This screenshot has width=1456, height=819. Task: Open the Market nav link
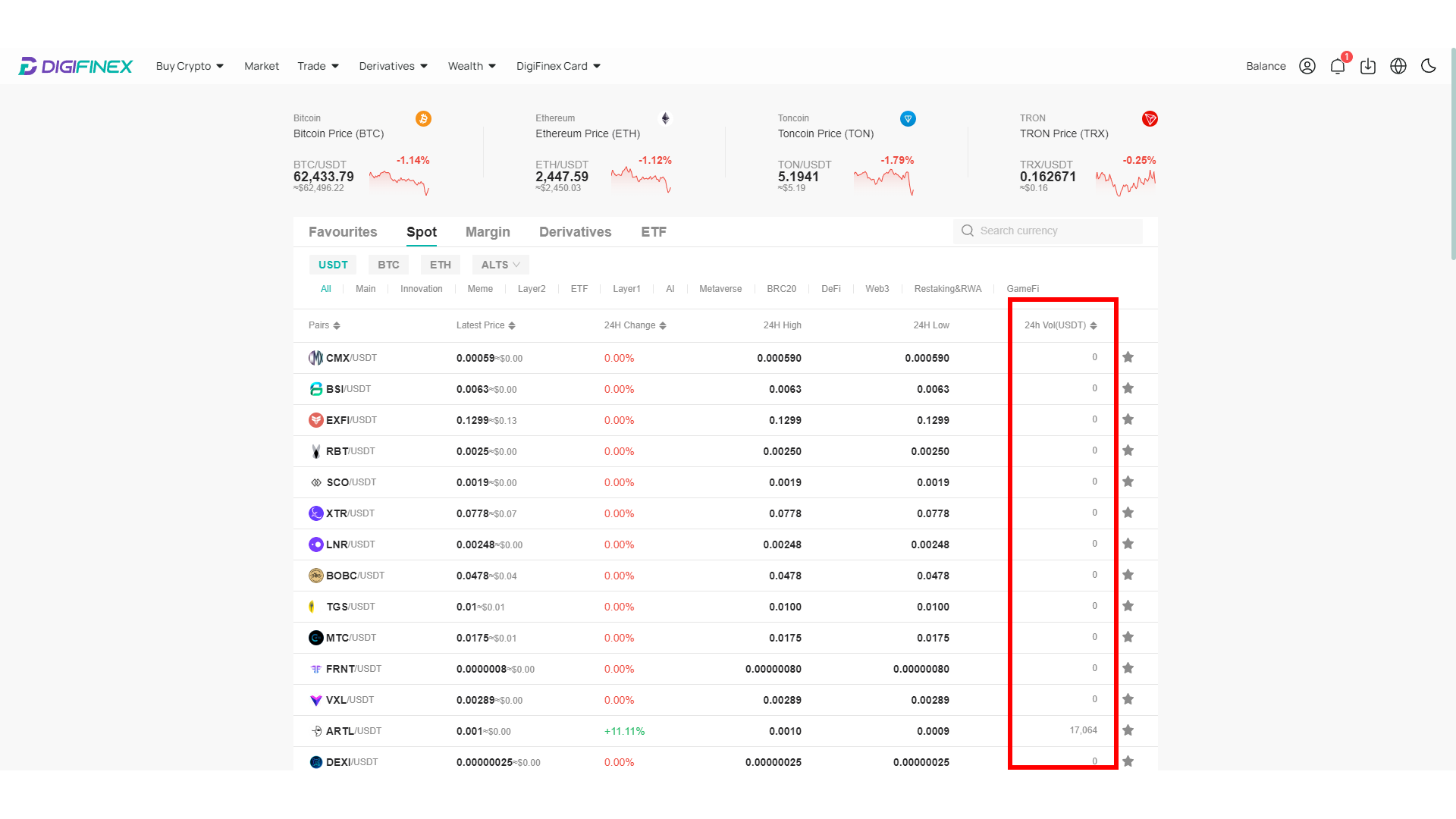[x=262, y=66]
